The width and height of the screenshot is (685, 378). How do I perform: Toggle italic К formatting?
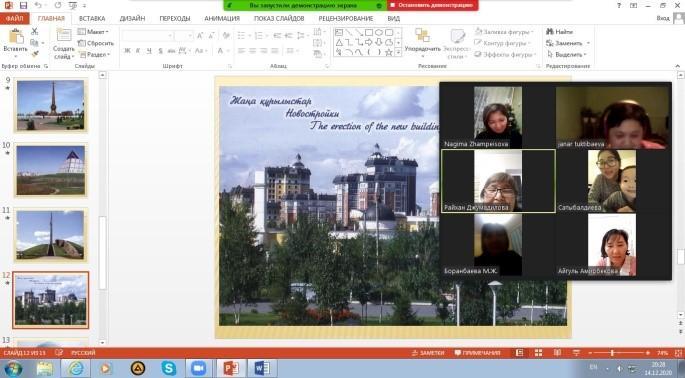tap(138, 51)
